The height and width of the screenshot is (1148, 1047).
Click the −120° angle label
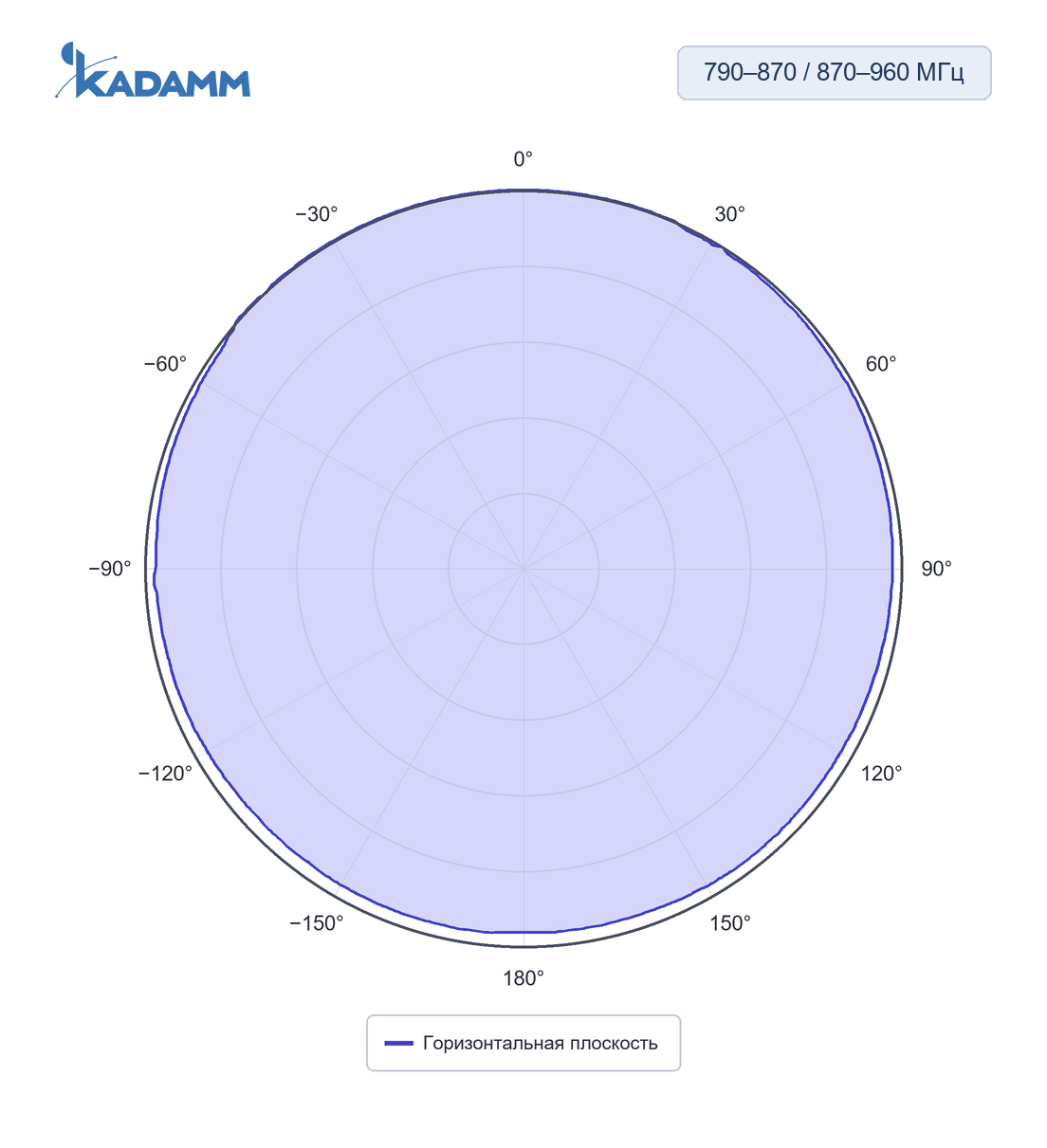point(166,774)
